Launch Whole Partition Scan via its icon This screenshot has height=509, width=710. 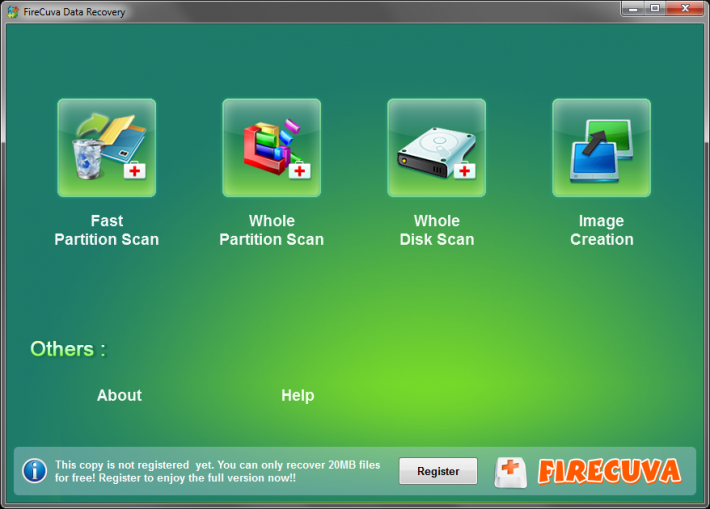[x=272, y=148]
